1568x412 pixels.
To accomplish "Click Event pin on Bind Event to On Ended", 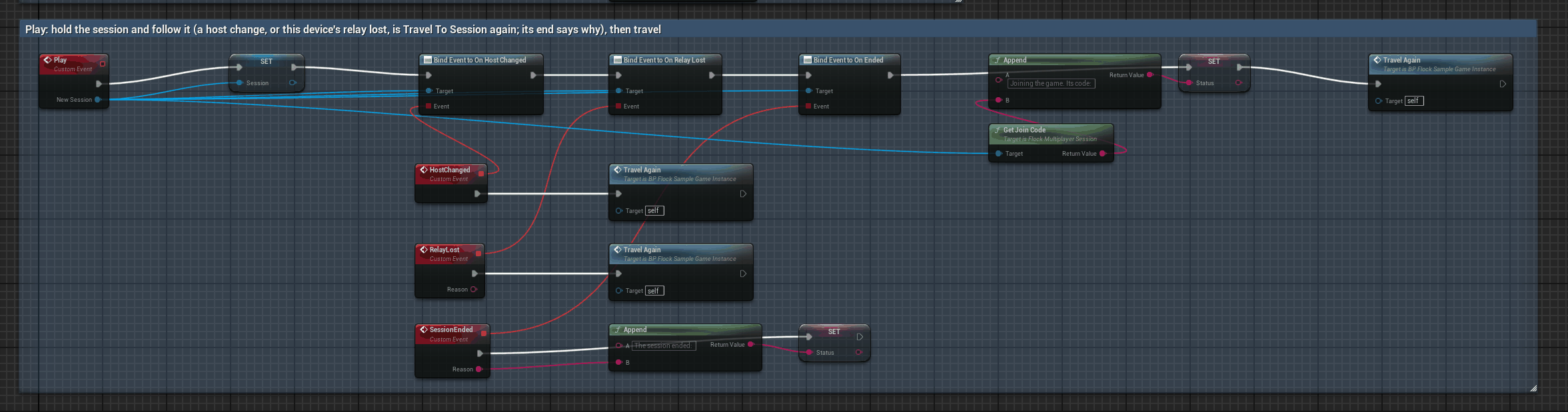I will coord(808,106).
